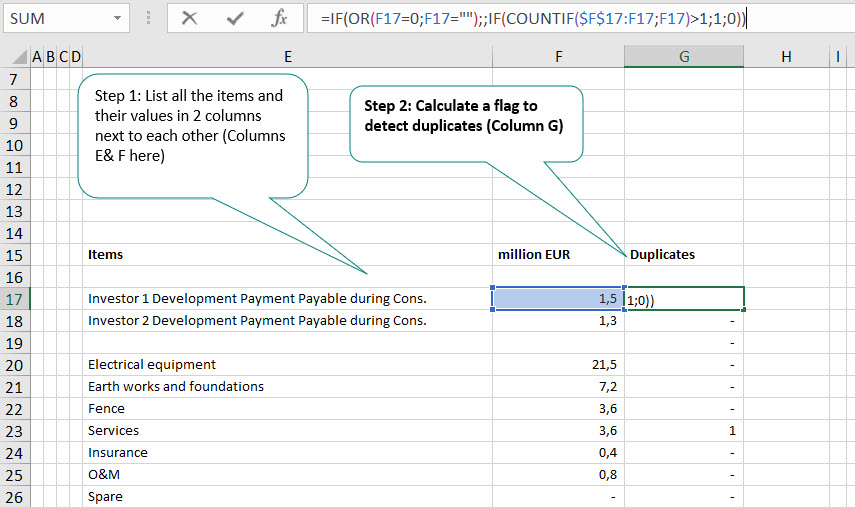Confirm the formula with the checkmark icon
855x507 pixels.
click(235, 19)
